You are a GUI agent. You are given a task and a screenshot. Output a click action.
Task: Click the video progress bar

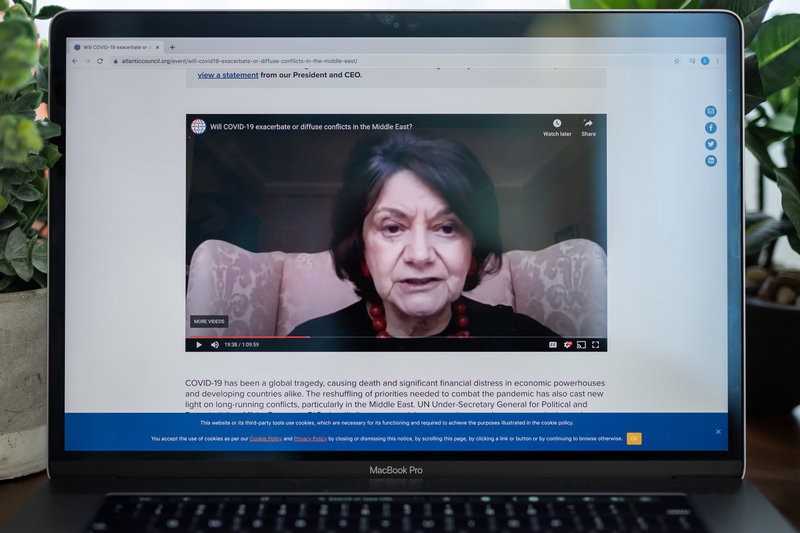(x=396, y=337)
